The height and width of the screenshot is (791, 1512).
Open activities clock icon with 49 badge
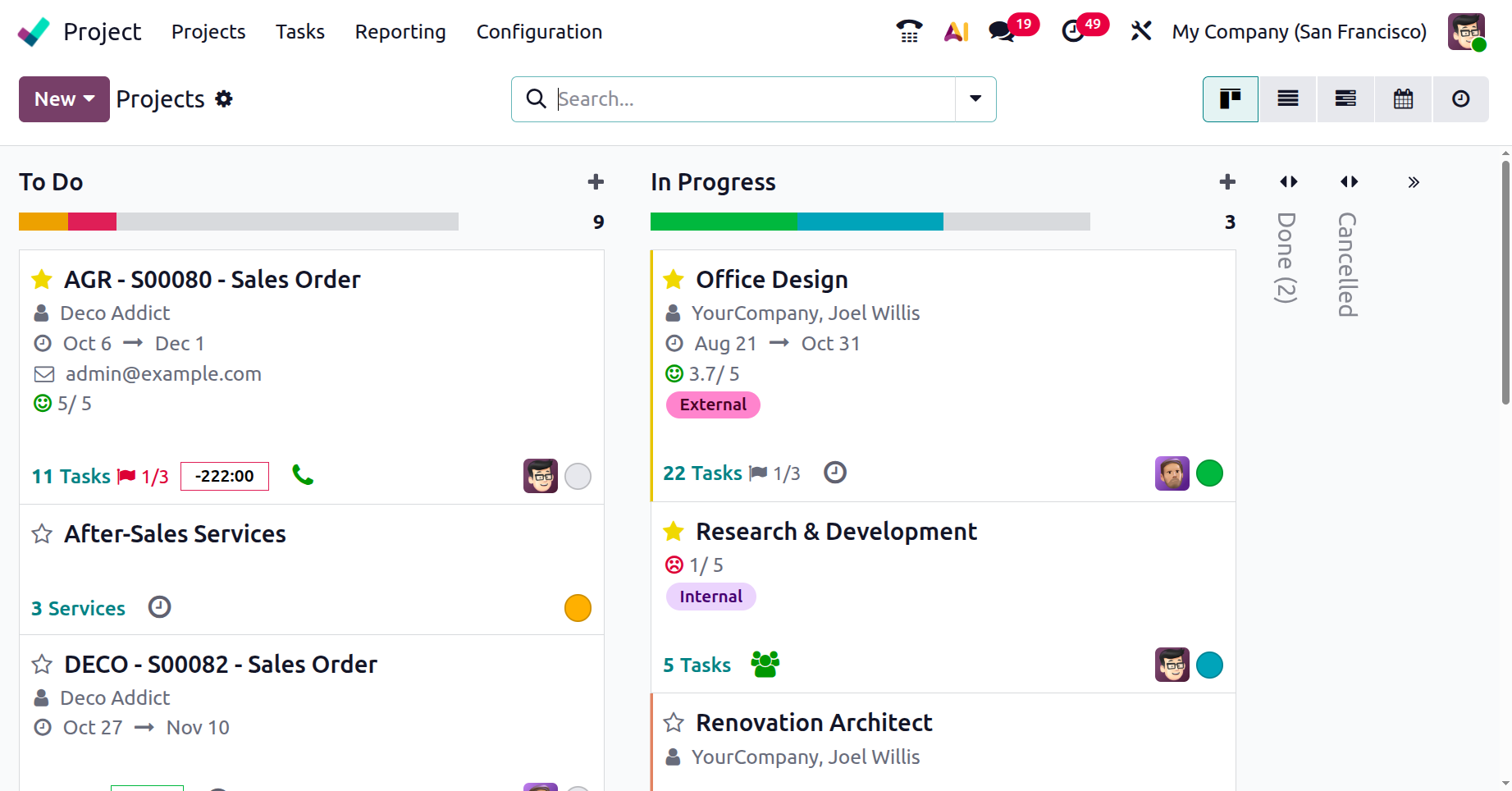[1073, 31]
